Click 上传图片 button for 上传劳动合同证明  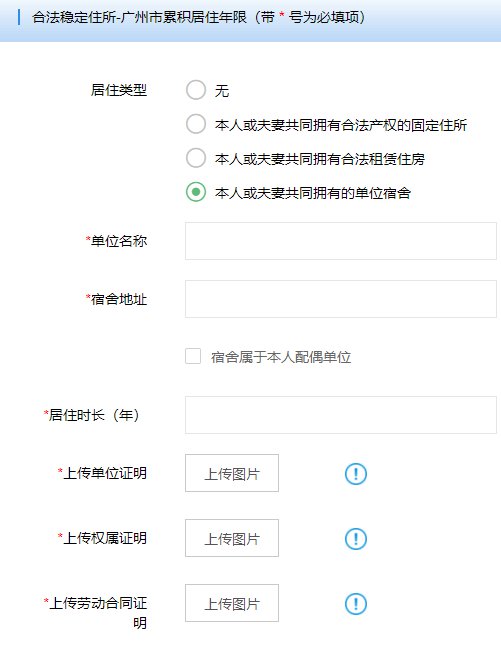232,603
